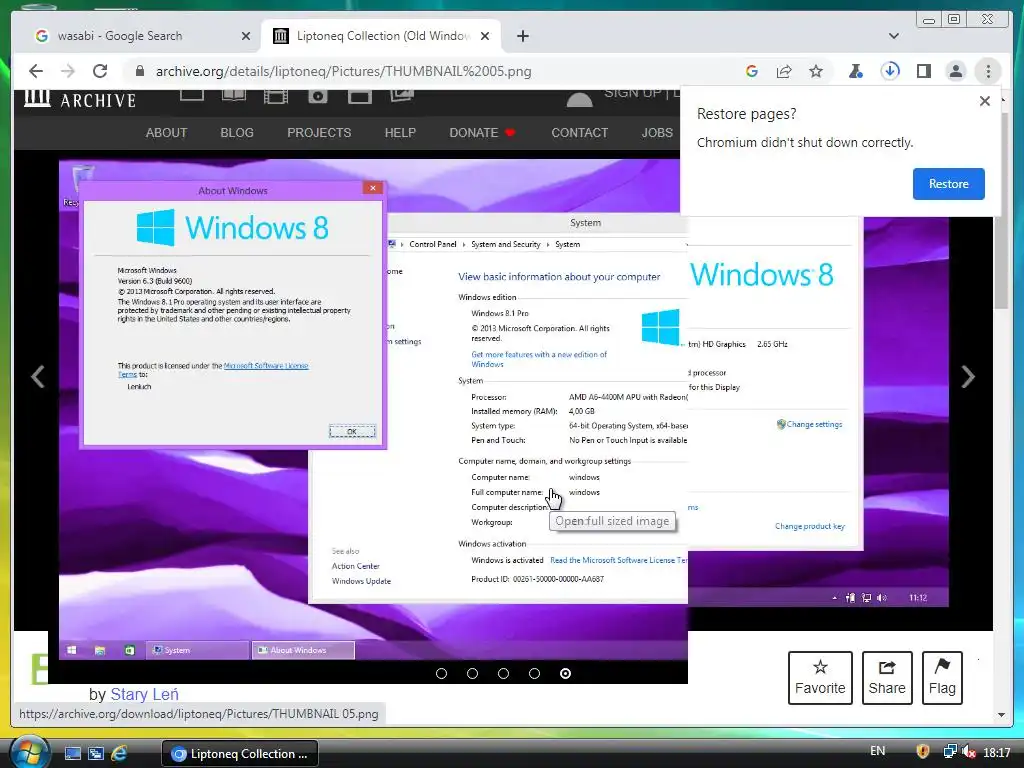Select the fourth carousel dot
Screen dimensions: 1024x768
(x=534, y=673)
